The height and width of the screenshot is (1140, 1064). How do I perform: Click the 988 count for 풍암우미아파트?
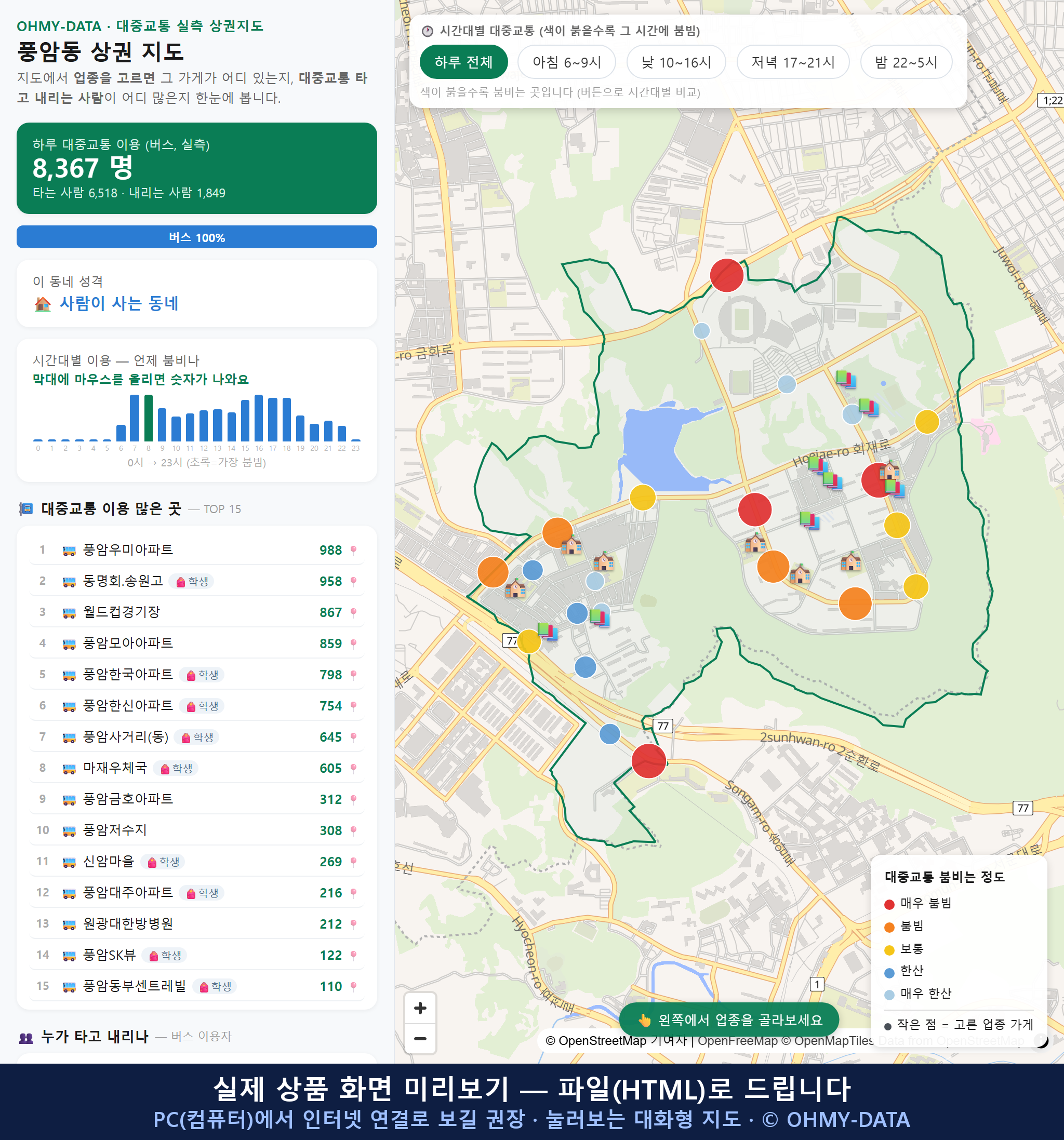point(330,550)
